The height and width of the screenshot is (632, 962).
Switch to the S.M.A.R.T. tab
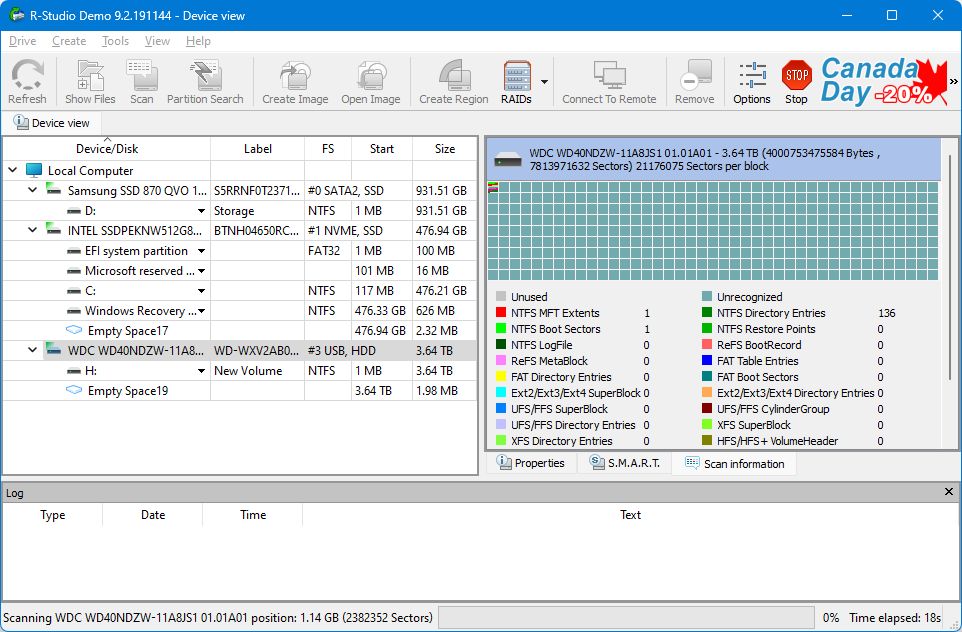pos(625,463)
